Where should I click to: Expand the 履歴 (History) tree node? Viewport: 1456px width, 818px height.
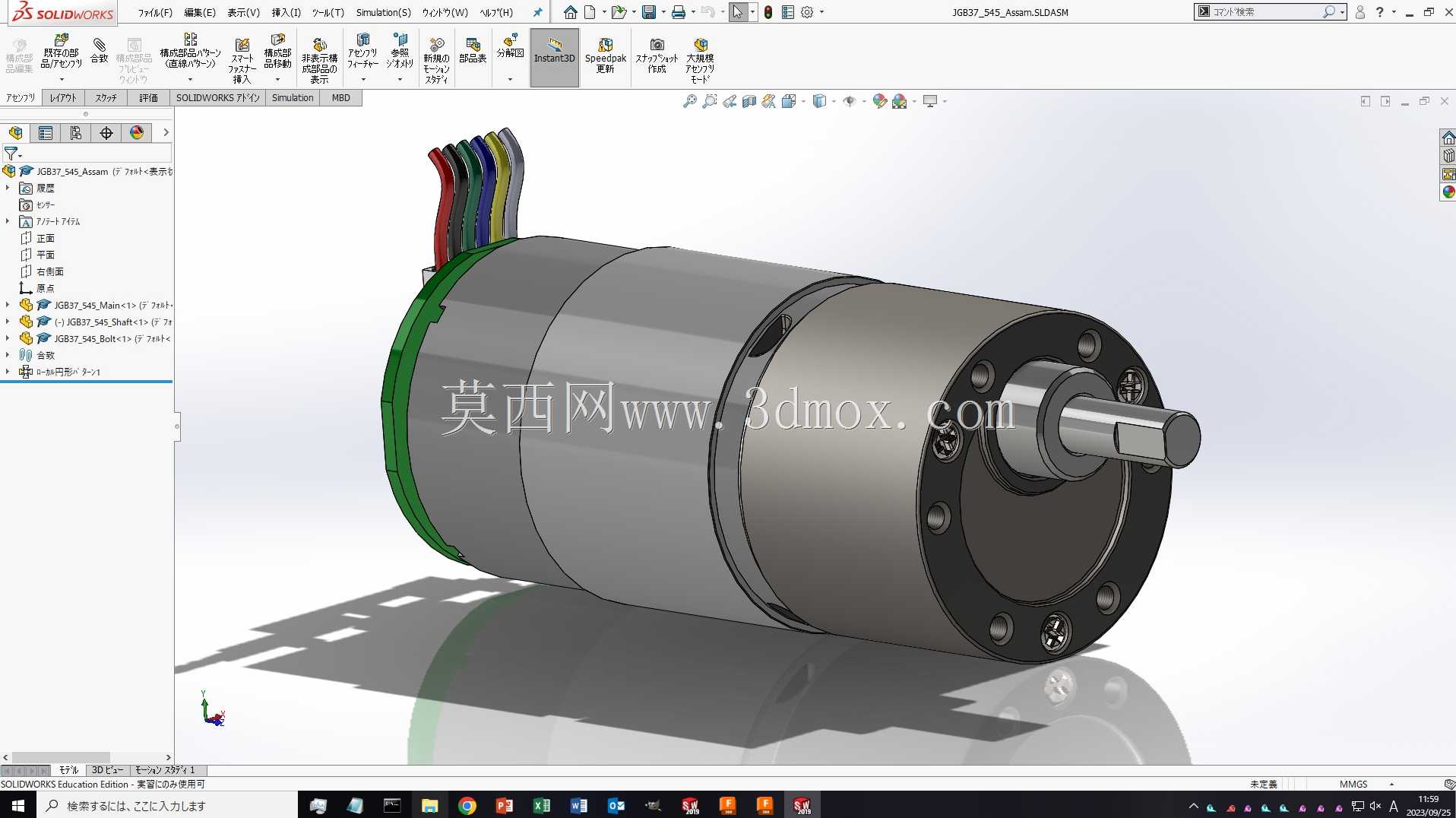(8, 188)
